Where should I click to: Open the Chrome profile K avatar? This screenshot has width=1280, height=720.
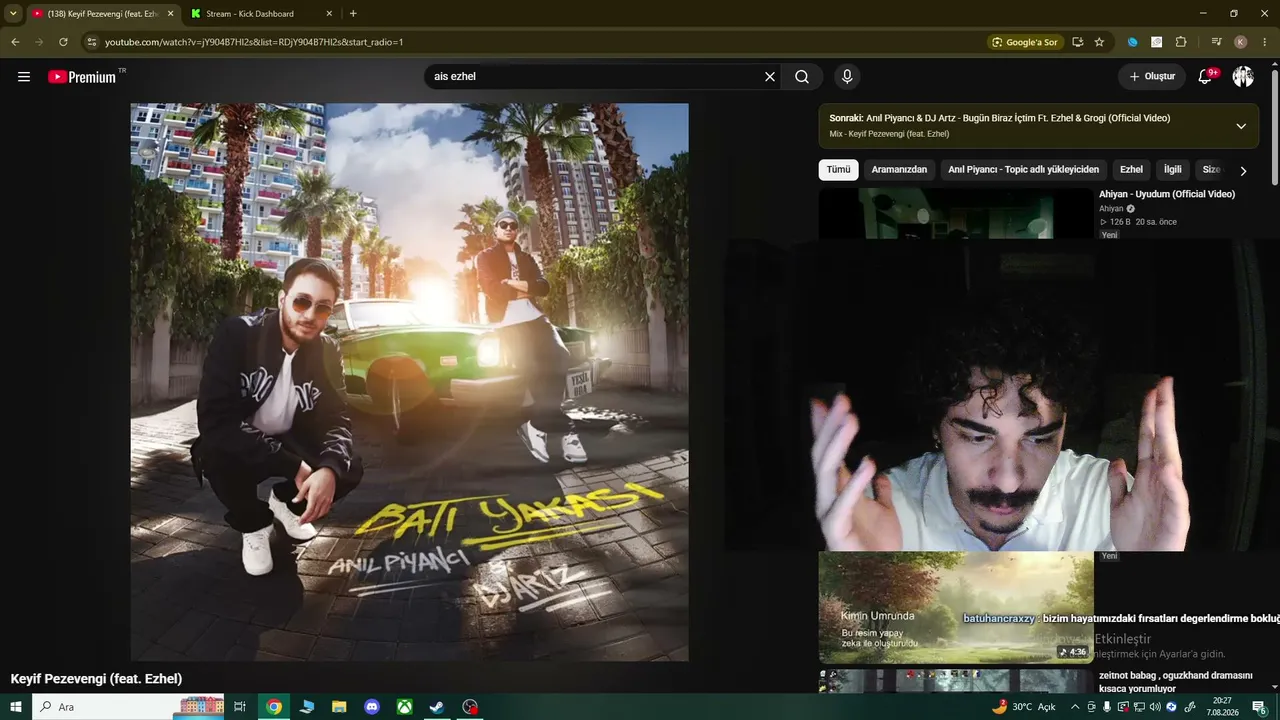coord(1241,42)
